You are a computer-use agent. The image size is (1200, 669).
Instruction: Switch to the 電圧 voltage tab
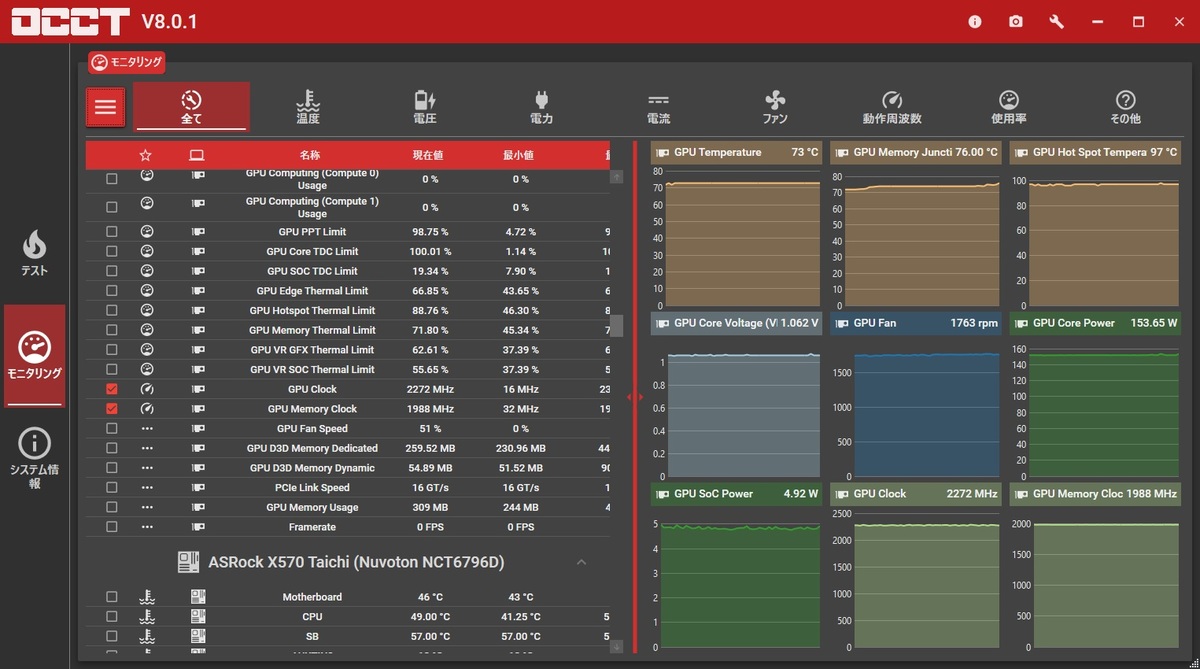tap(425, 107)
